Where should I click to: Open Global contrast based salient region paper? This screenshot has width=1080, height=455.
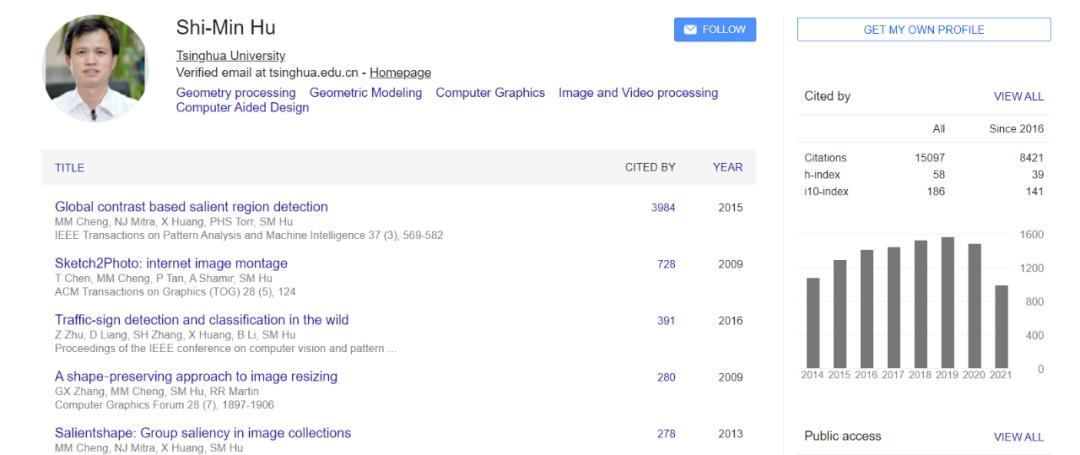(x=191, y=207)
